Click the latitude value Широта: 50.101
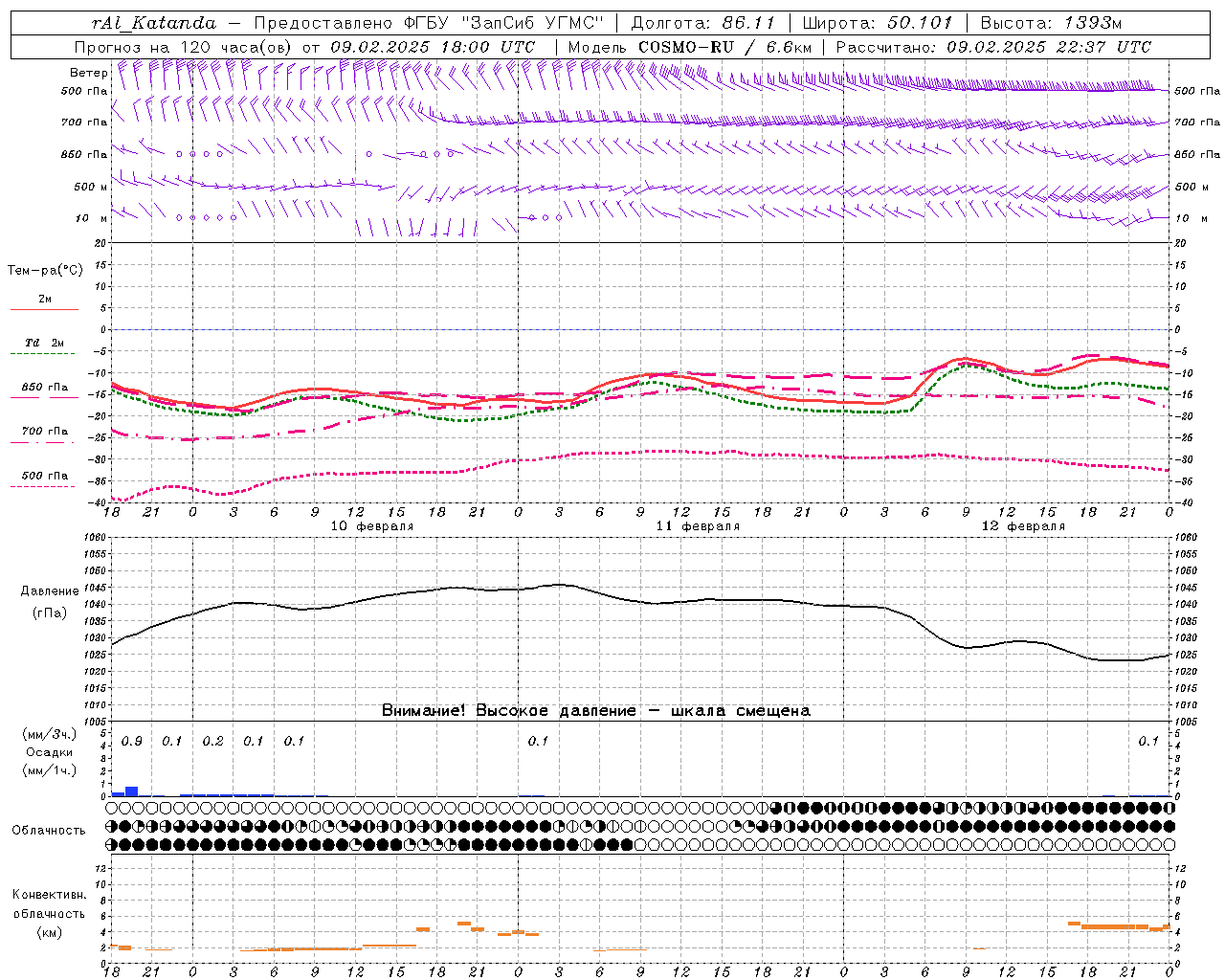This screenshot has height=980, width=1225. pos(878,23)
